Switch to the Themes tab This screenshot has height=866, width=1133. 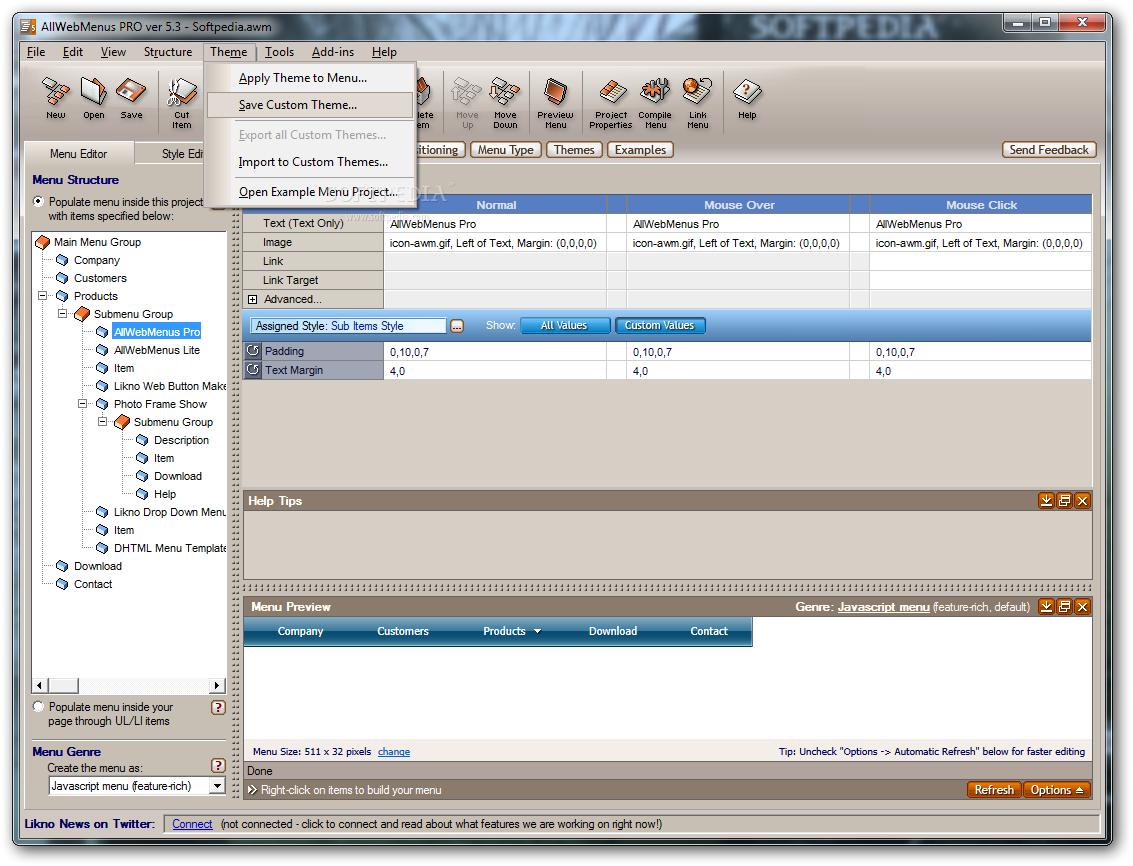(x=574, y=150)
